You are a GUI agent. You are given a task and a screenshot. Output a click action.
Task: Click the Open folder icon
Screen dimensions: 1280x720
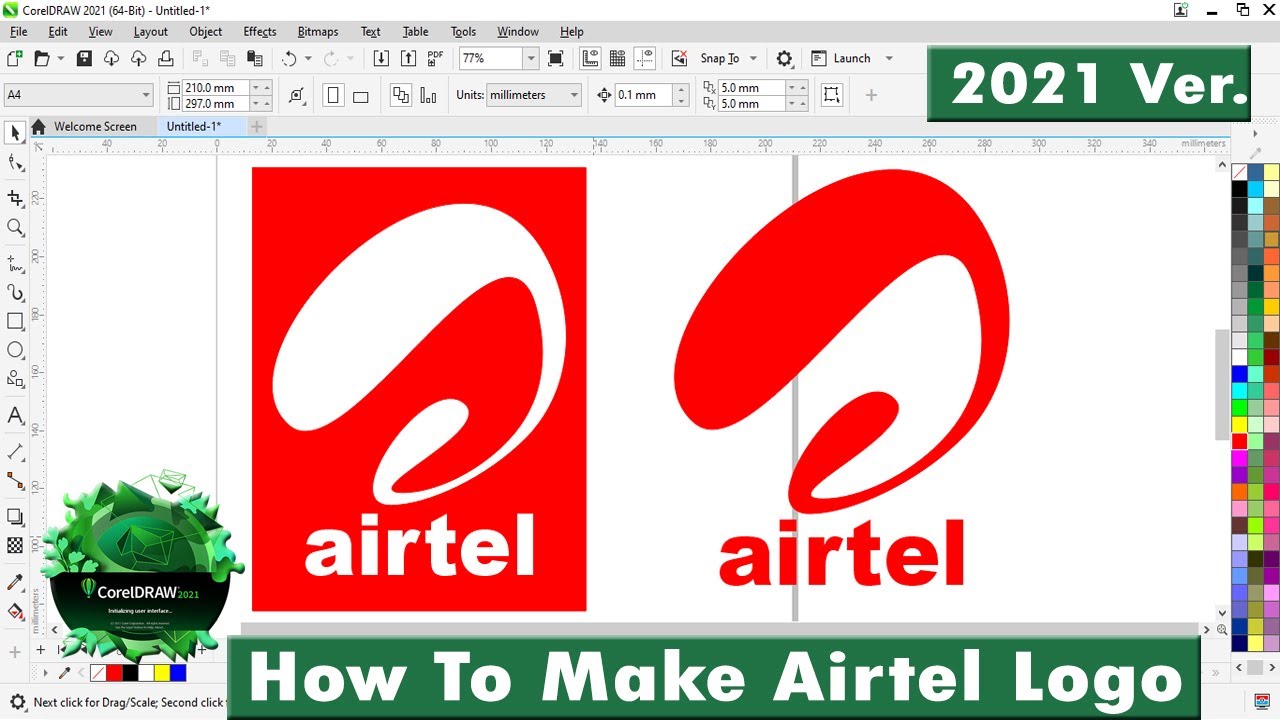(x=42, y=58)
